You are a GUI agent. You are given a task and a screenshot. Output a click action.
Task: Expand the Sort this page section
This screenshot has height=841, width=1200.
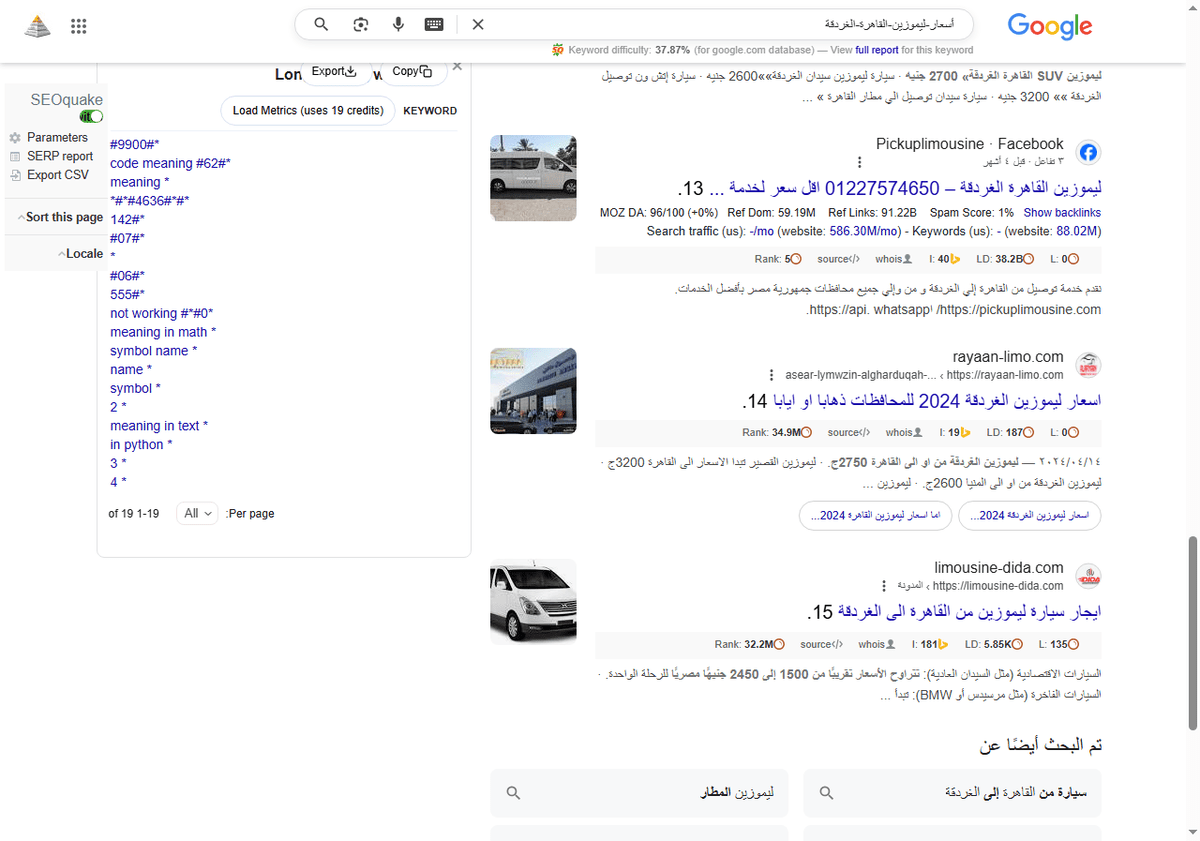(60, 217)
